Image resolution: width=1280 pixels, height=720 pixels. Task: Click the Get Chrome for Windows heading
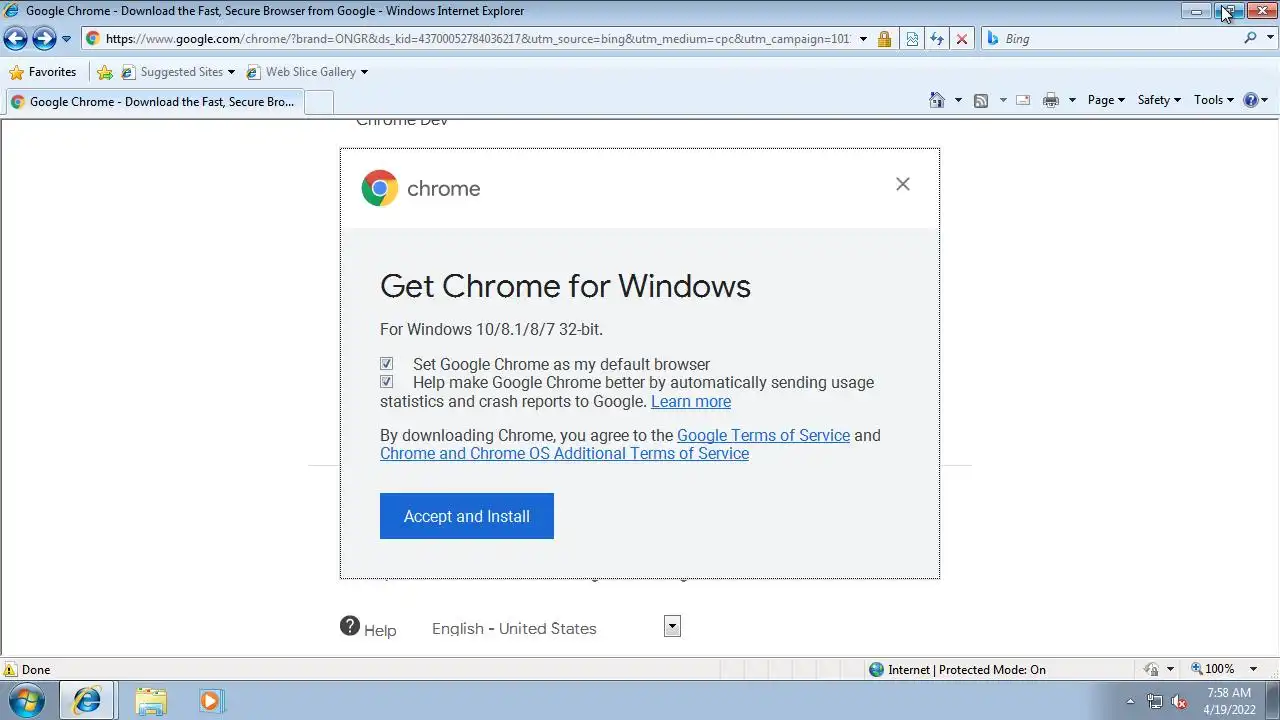point(565,286)
